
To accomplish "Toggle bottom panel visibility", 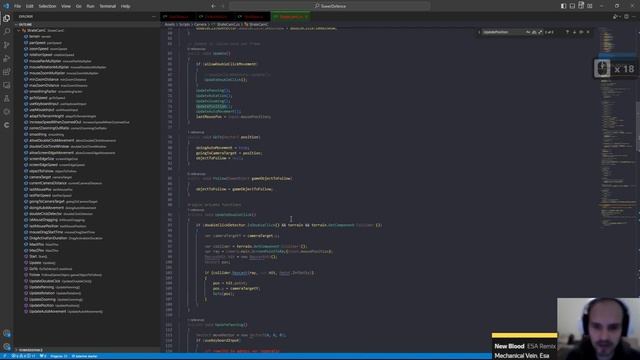I will [572, 6].
